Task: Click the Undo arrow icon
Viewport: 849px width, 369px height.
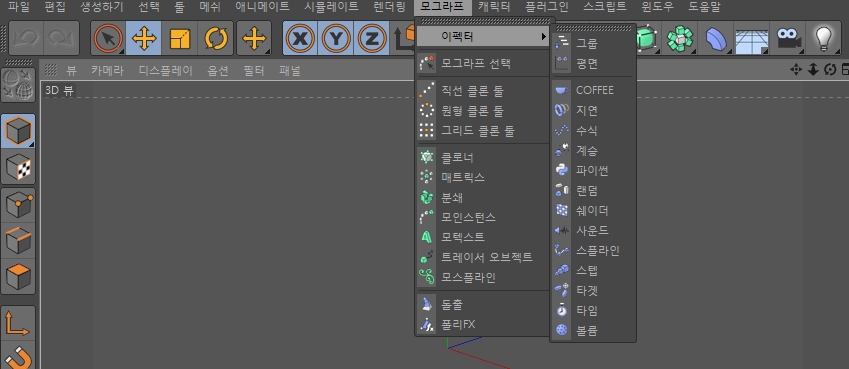Action: coord(27,38)
